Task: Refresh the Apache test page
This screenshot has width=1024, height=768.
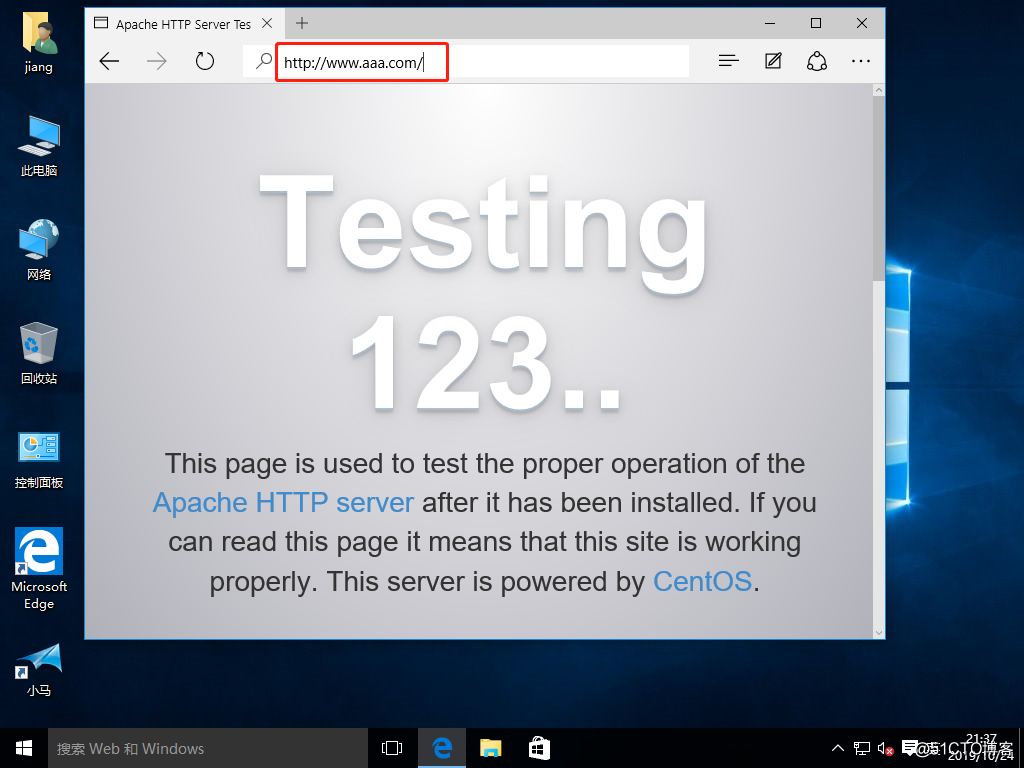Action: point(205,61)
